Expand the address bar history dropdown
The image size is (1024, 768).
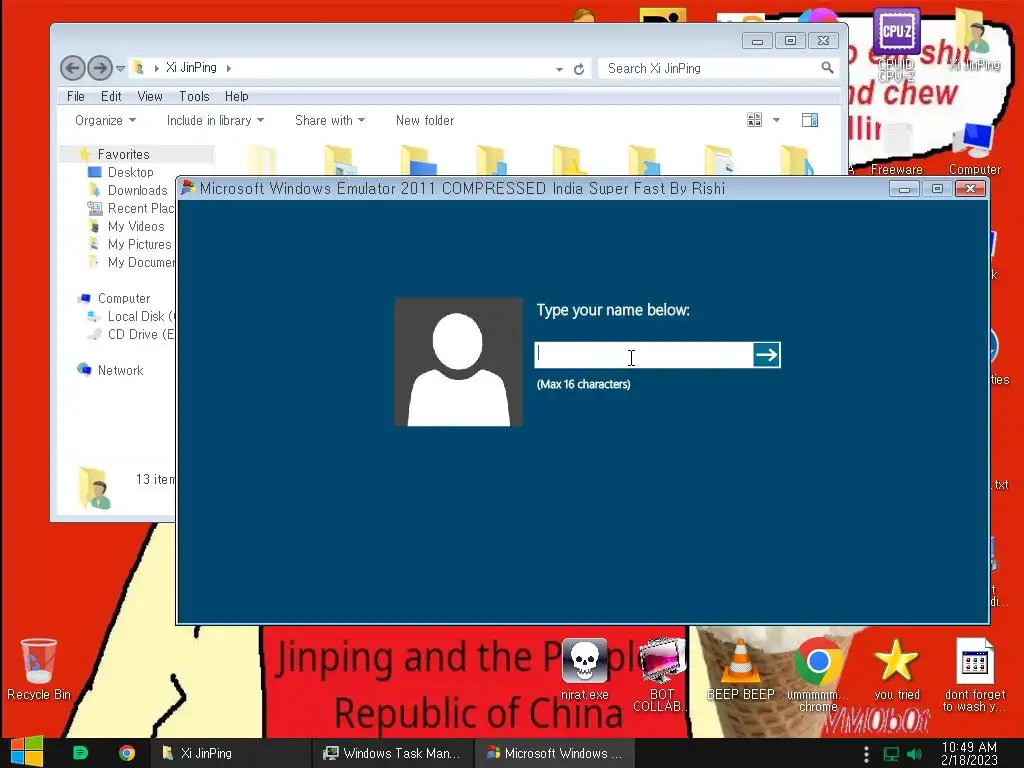(x=559, y=69)
